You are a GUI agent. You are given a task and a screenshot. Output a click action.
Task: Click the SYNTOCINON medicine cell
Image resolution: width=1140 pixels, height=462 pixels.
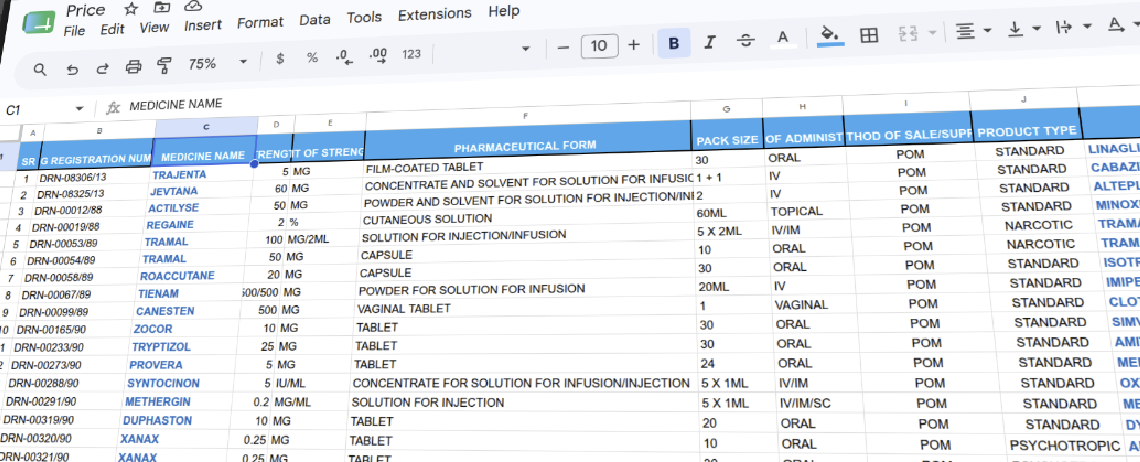pyautogui.click(x=163, y=383)
